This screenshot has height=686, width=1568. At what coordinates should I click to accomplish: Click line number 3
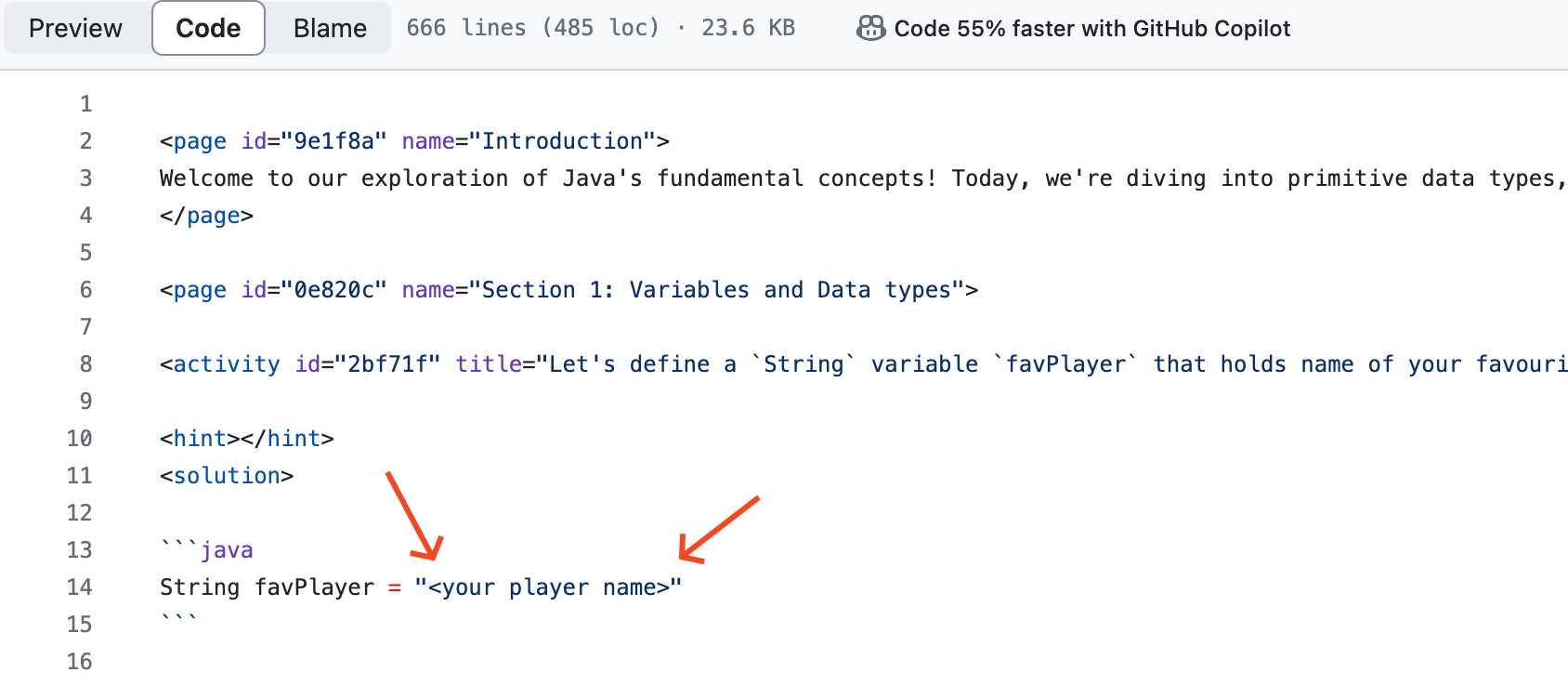click(x=85, y=178)
